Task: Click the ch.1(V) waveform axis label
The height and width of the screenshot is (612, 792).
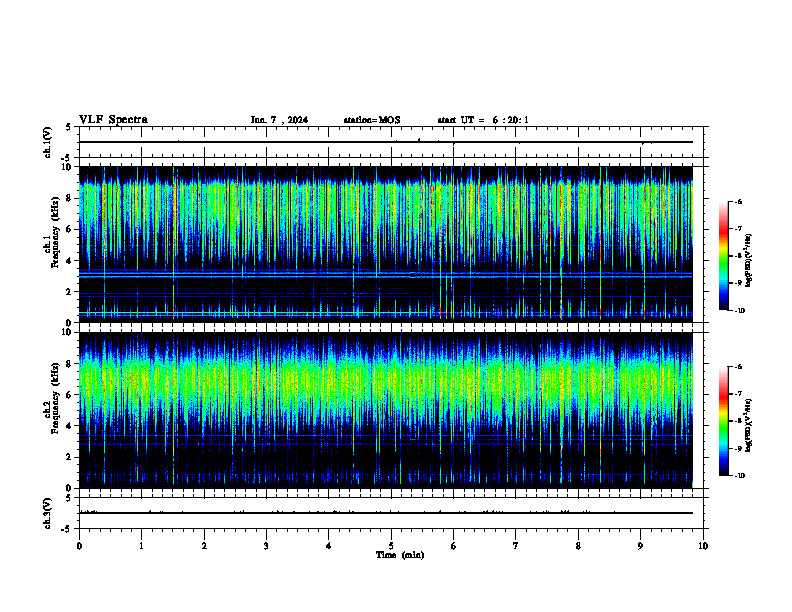Action: coord(47,142)
